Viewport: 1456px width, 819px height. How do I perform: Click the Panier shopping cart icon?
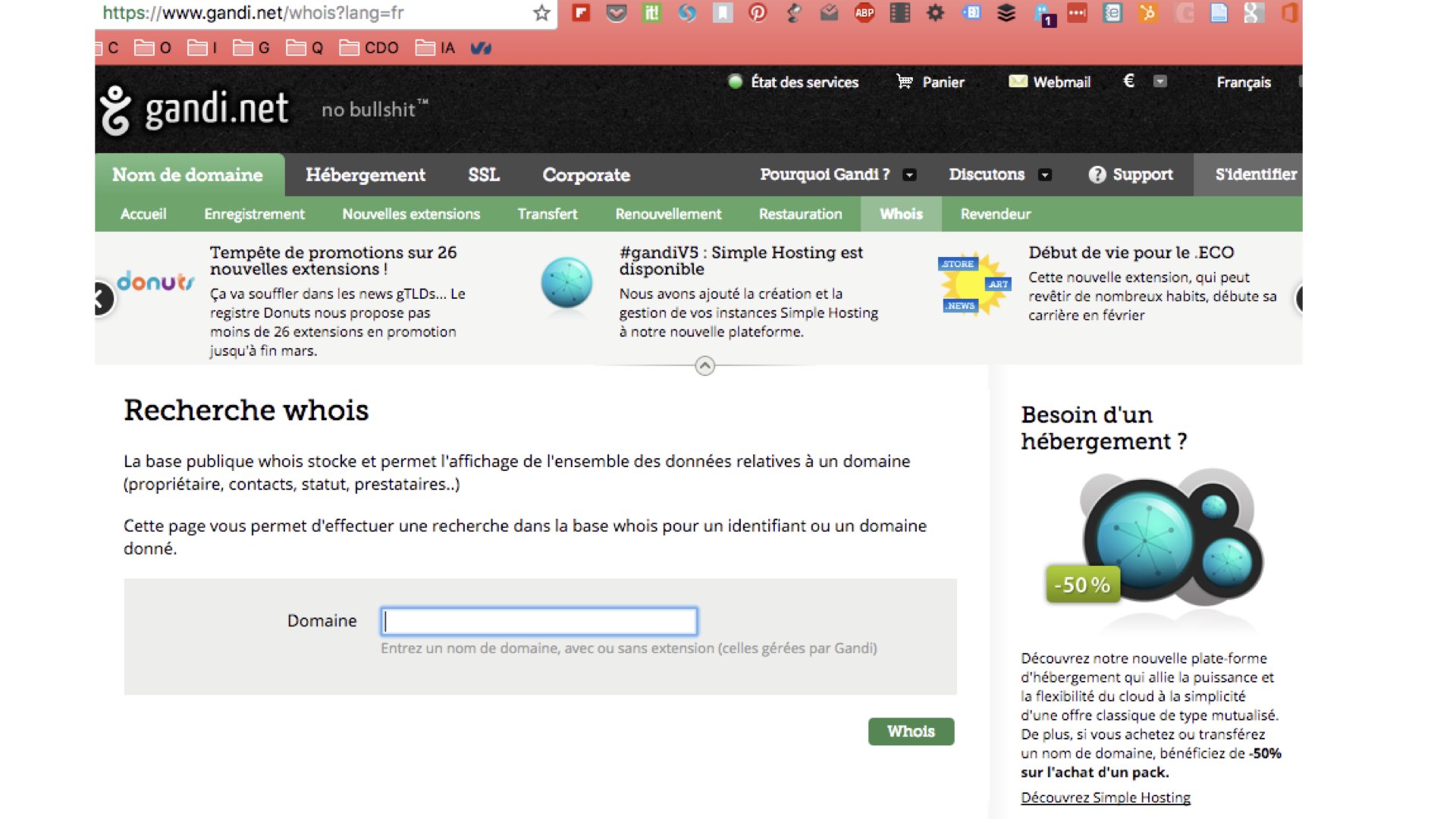[x=905, y=81]
